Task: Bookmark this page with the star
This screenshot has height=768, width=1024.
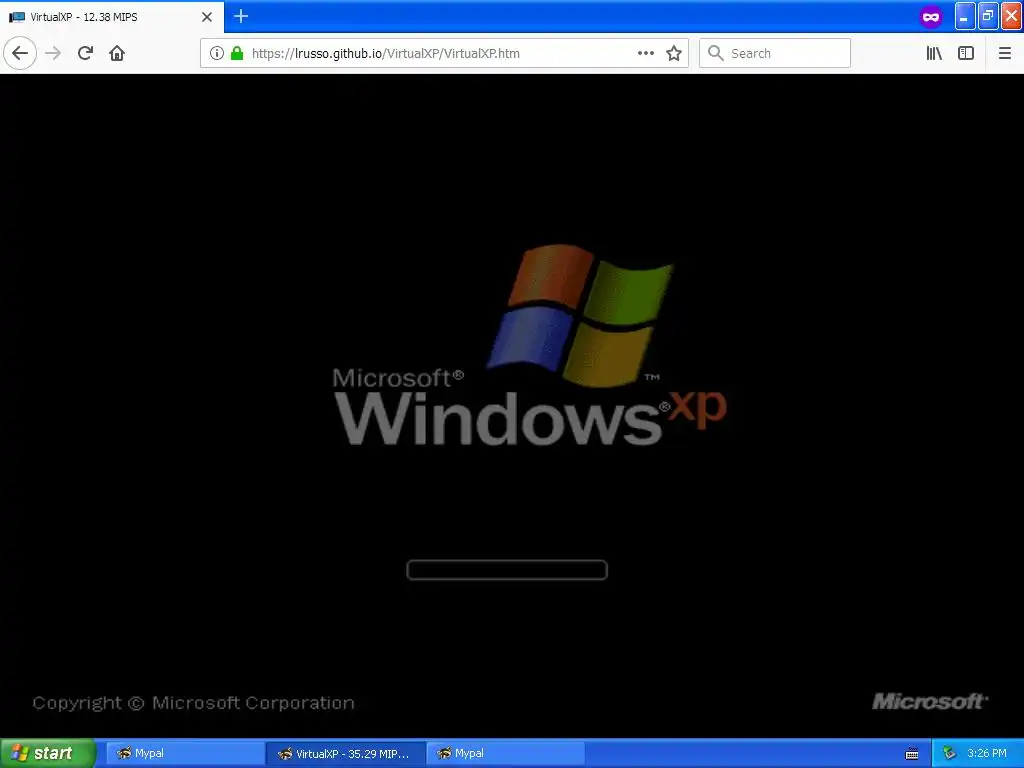Action: click(674, 53)
